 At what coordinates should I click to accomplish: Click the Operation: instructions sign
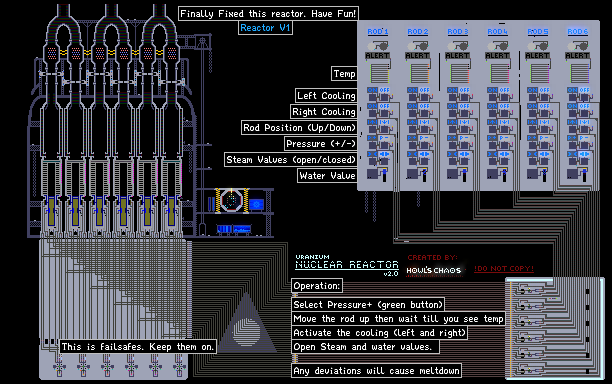317,286
